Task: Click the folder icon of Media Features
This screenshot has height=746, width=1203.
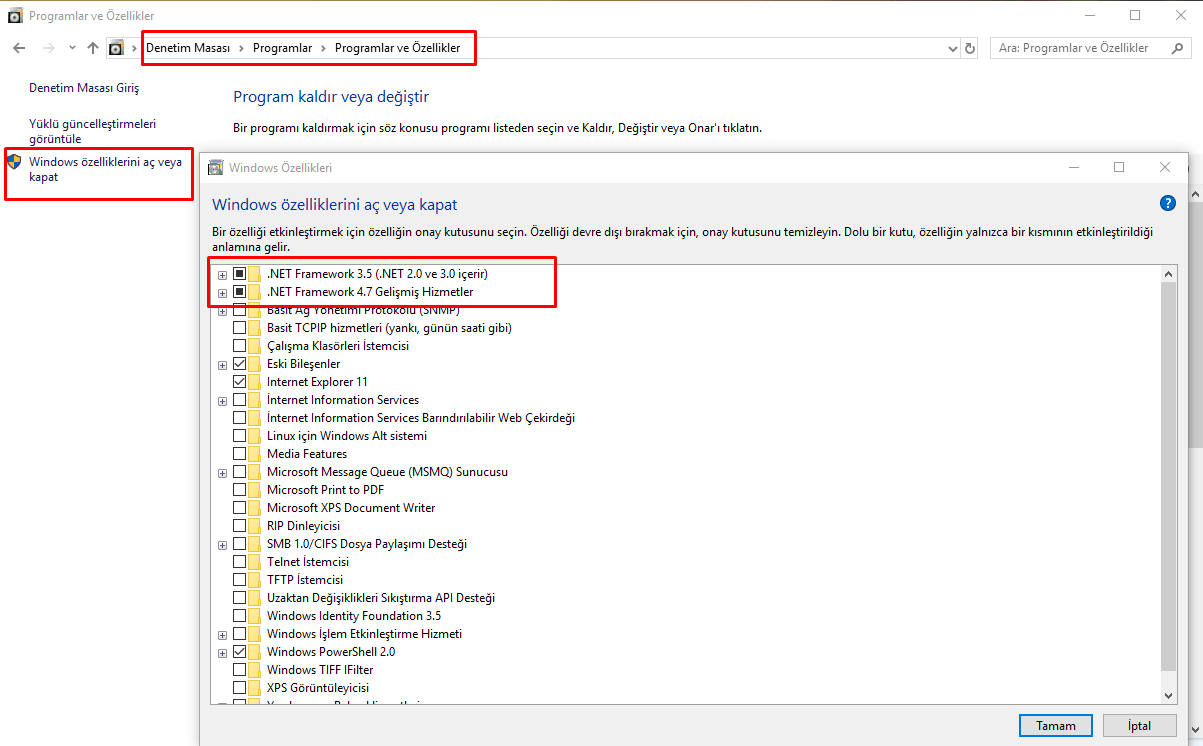Action: point(254,453)
